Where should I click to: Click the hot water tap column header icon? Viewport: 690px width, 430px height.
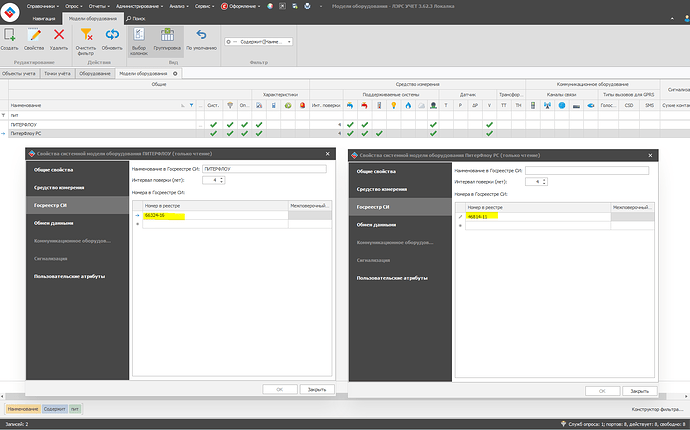tap(364, 105)
